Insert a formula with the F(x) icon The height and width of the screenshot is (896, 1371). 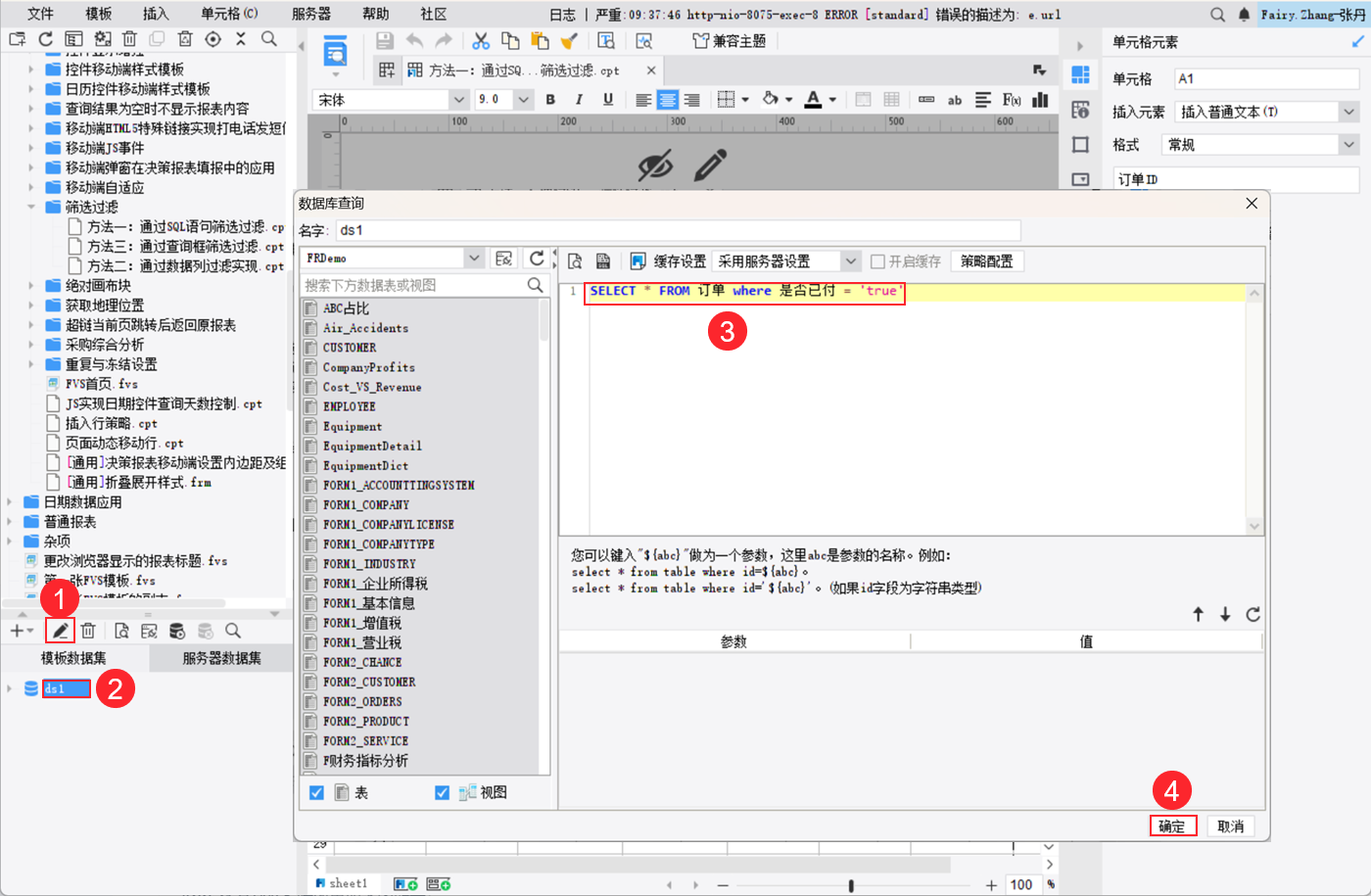click(x=1012, y=100)
